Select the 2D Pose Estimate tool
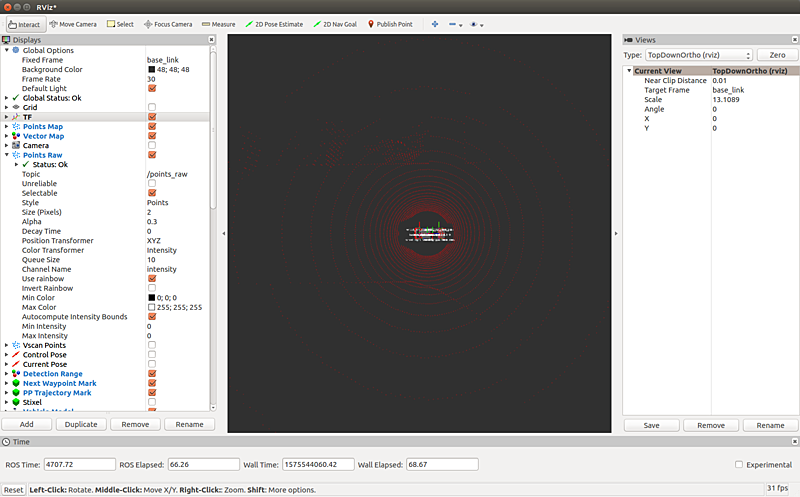The image size is (800, 497). (x=274, y=24)
